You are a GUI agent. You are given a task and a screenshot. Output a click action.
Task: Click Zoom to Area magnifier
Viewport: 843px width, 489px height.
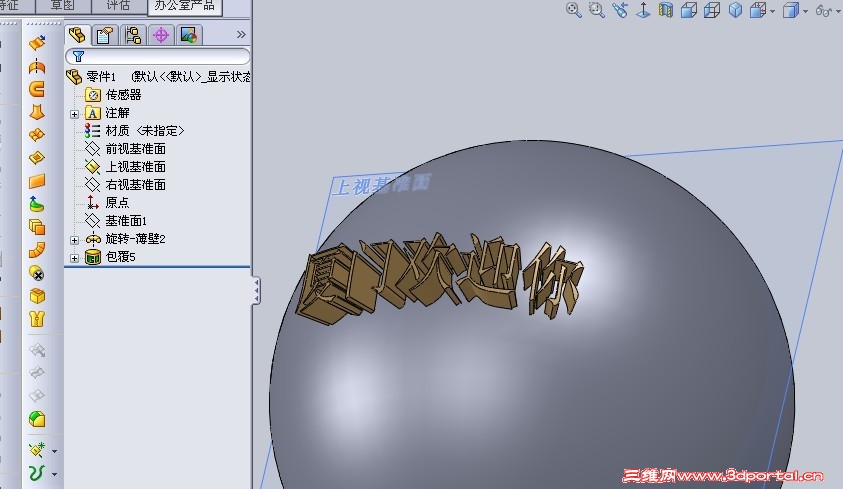[x=597, y=10]
